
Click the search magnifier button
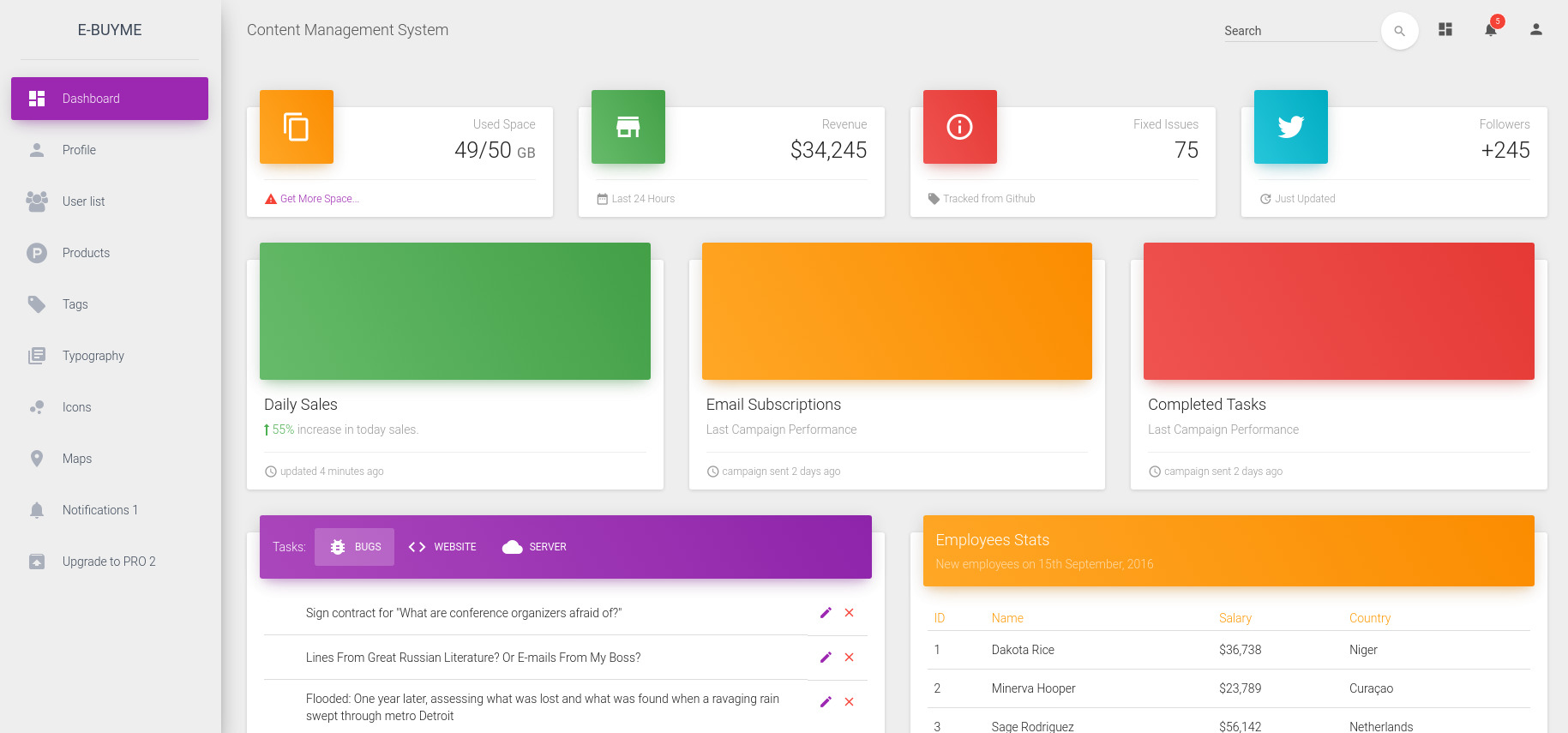(x=1399, y=31)
